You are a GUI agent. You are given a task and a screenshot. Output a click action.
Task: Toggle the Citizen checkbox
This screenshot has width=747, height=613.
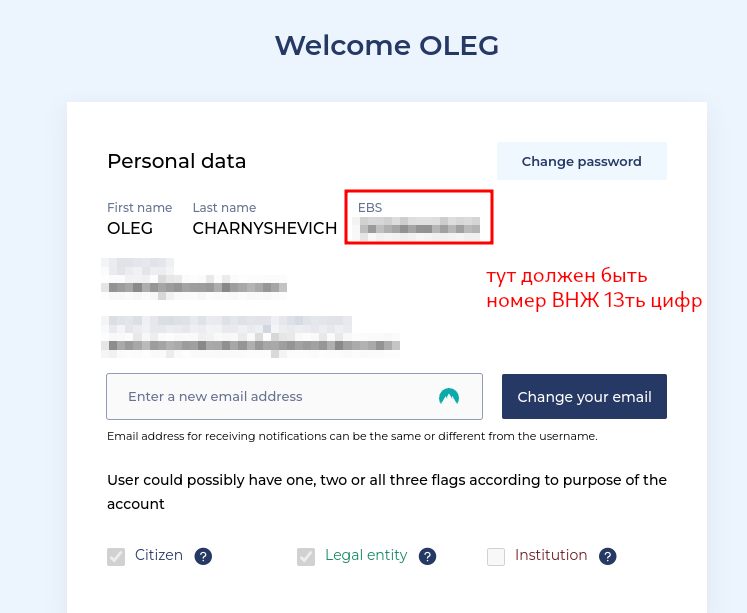point(116,557)
